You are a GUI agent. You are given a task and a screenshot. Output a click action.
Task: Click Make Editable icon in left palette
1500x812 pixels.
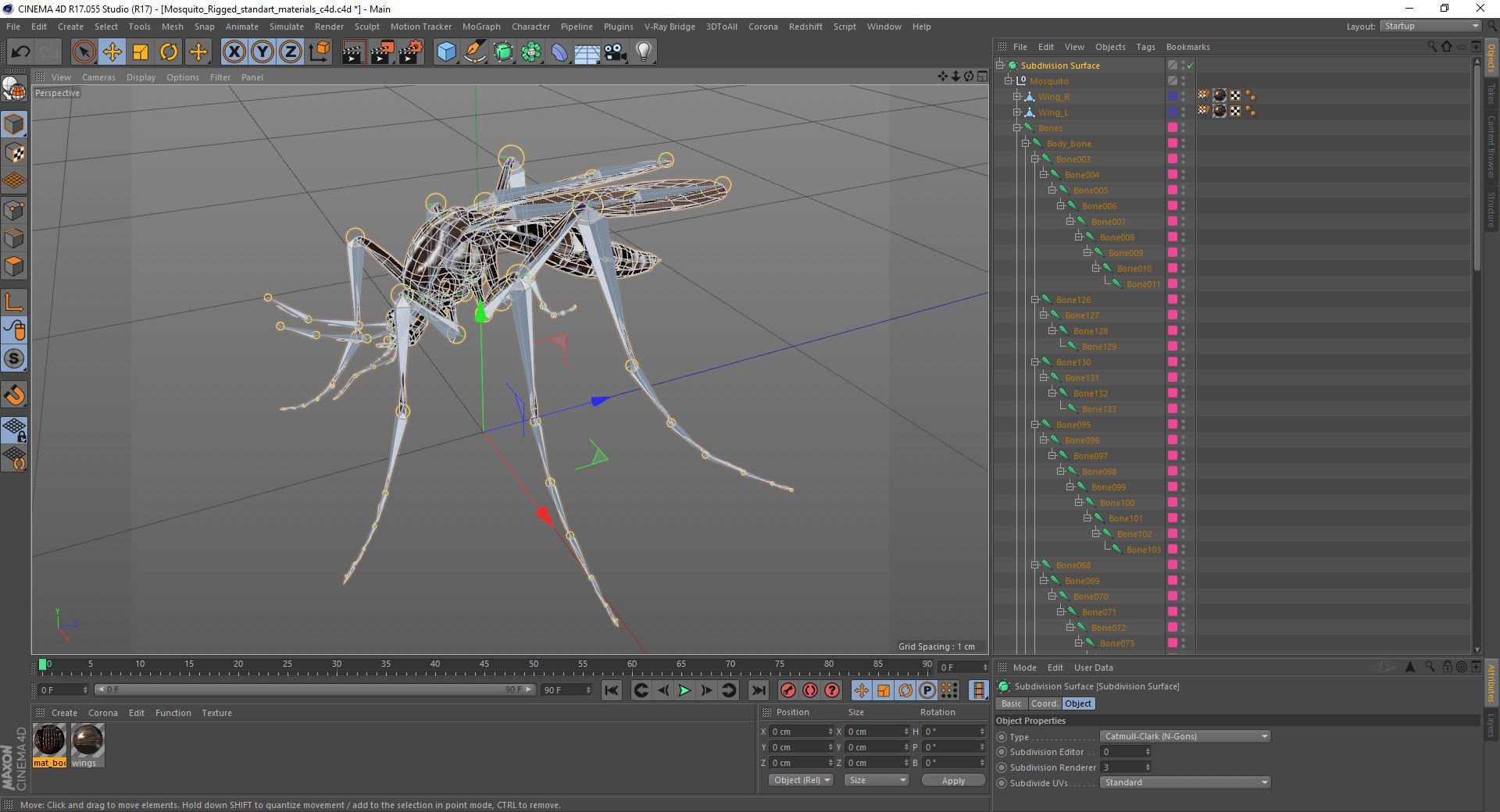click(14, 91)
